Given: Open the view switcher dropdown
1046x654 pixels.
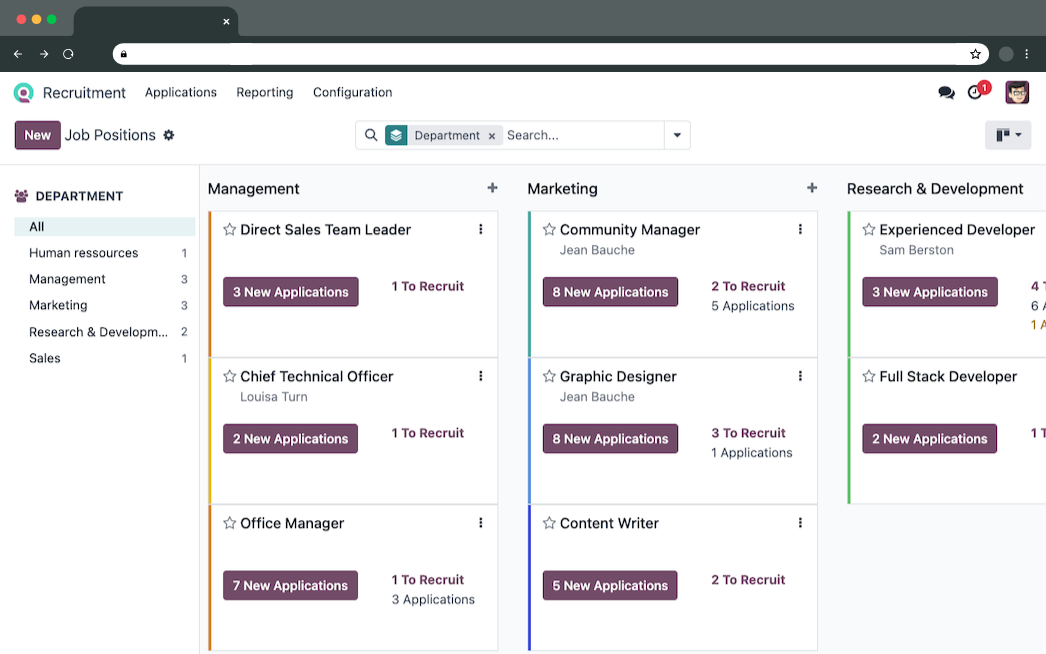Looking at the screenshot, I should pos(1008,135).
